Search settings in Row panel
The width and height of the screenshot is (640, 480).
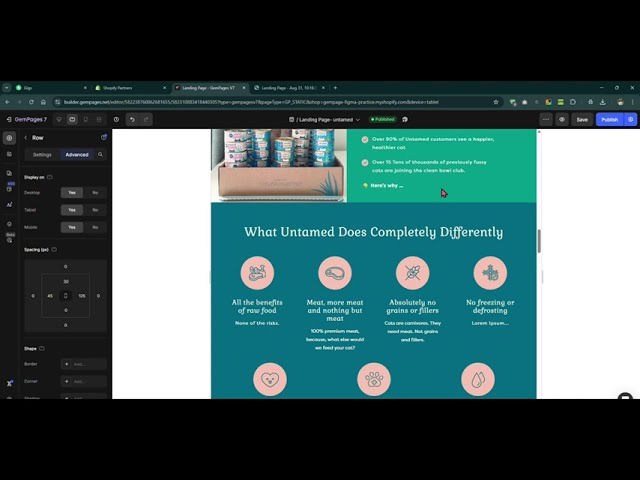100,155
